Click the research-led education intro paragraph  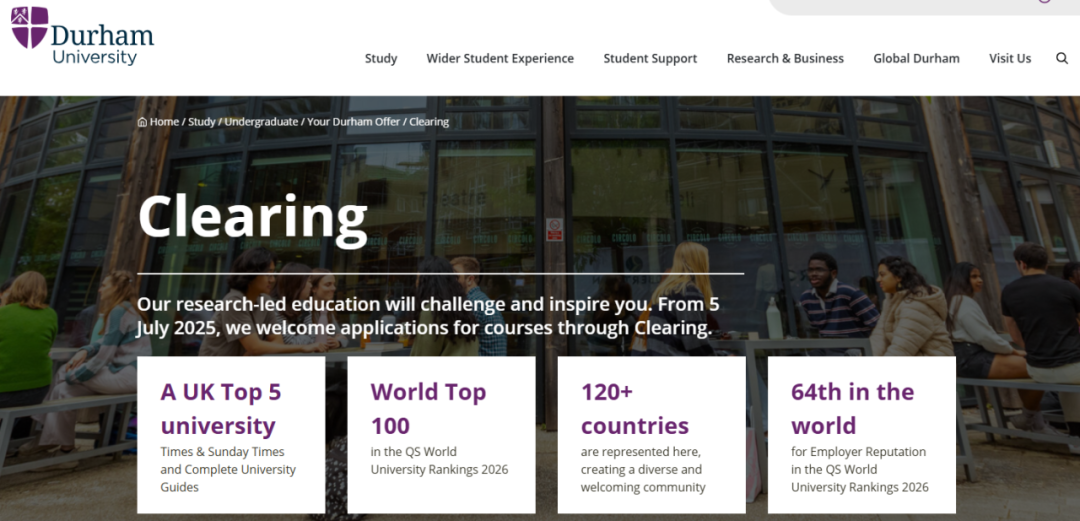click(x=428, y=316)
